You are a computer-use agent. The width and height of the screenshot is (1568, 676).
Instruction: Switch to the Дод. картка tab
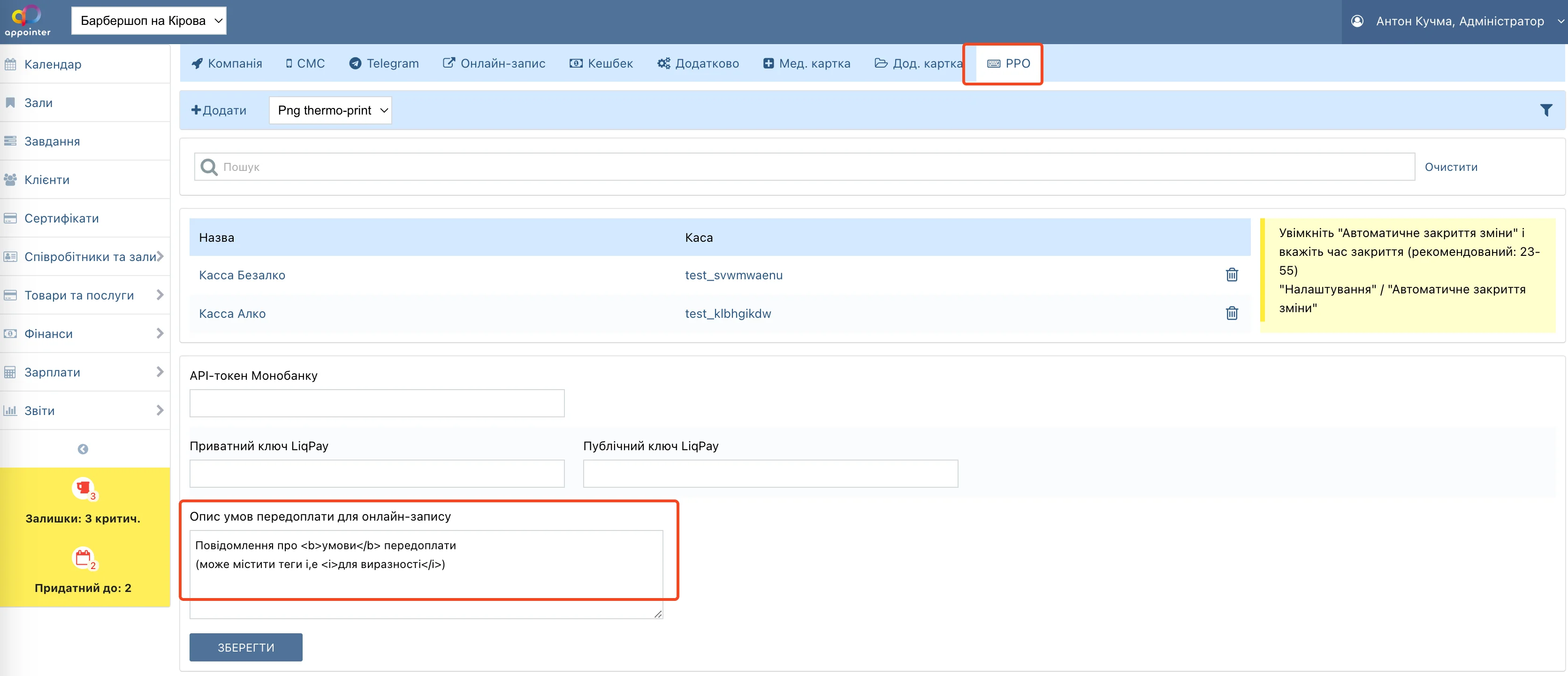pyautogui.click(x=918, y=63)
